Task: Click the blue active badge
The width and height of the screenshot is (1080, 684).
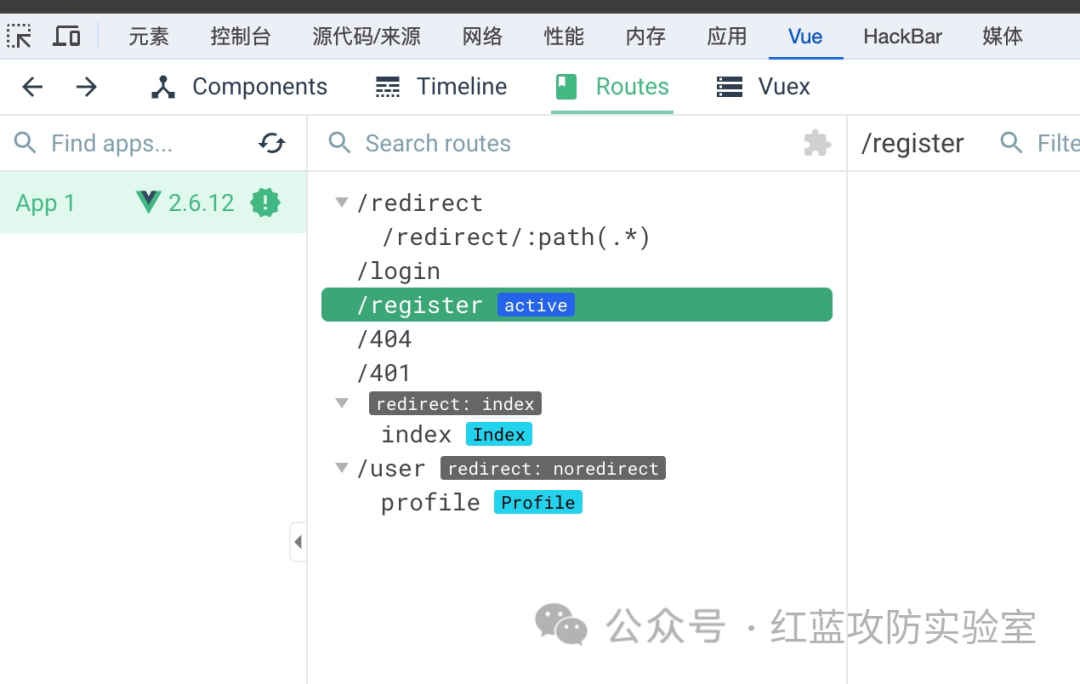Action: [536, 305]
